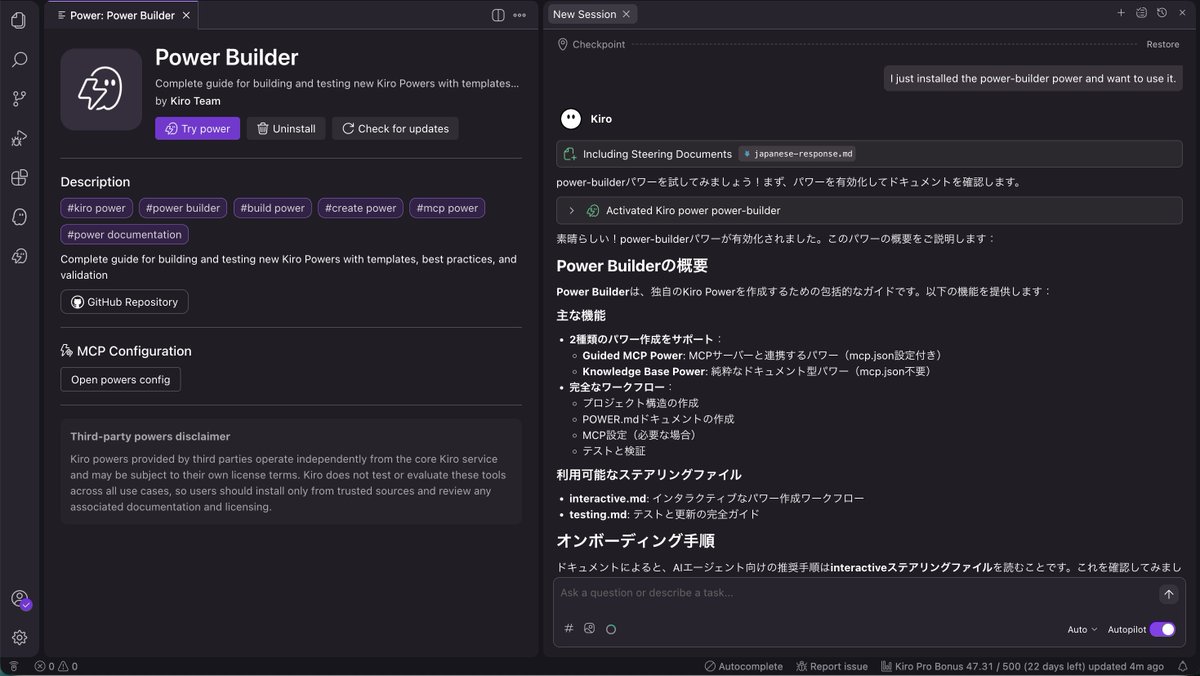Open the Explorer files icon in sidebar
The image size is (1200, 676).
click(x=19, y=20)
